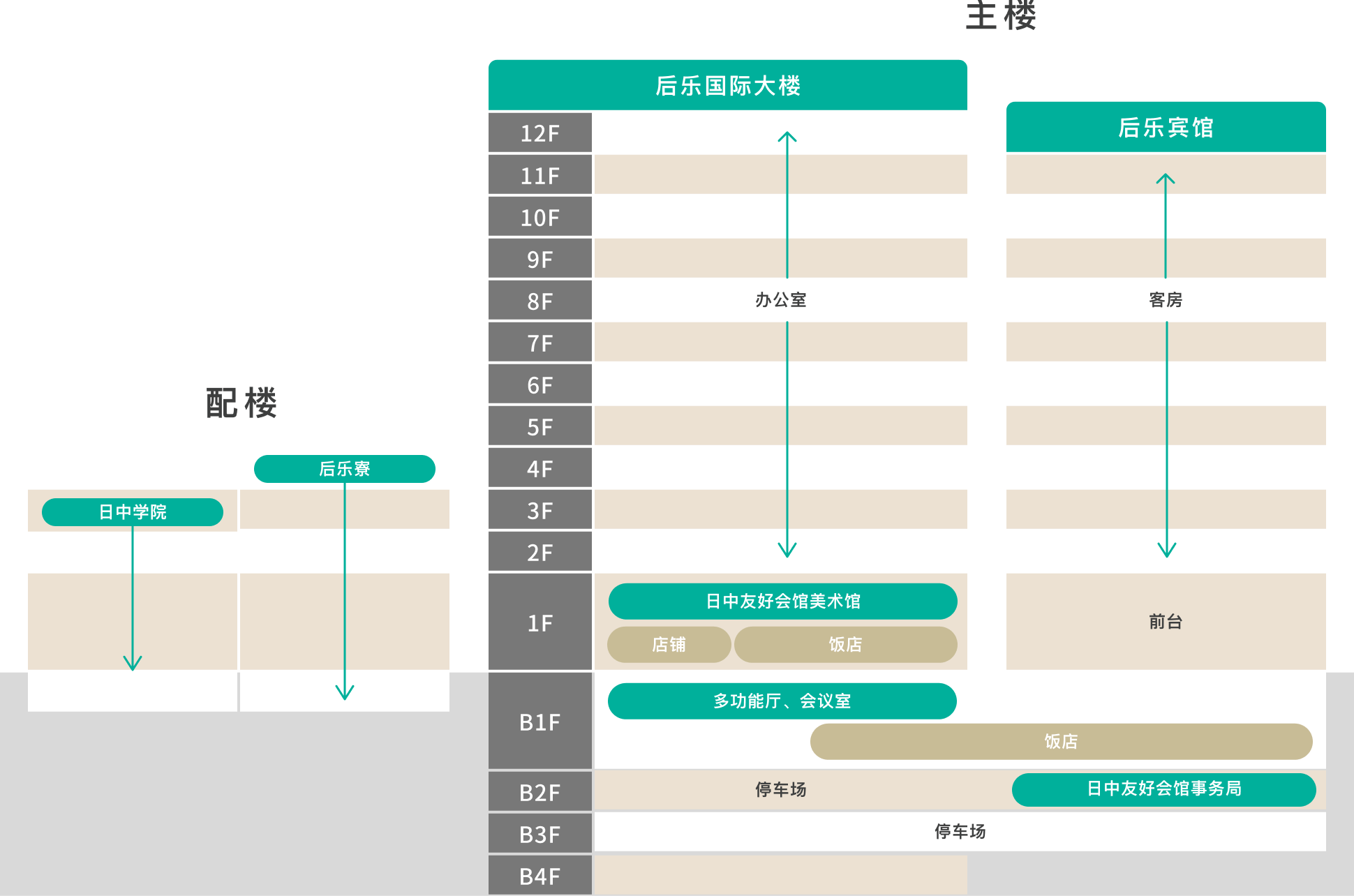Click the B2F floor label

(540, 791)
